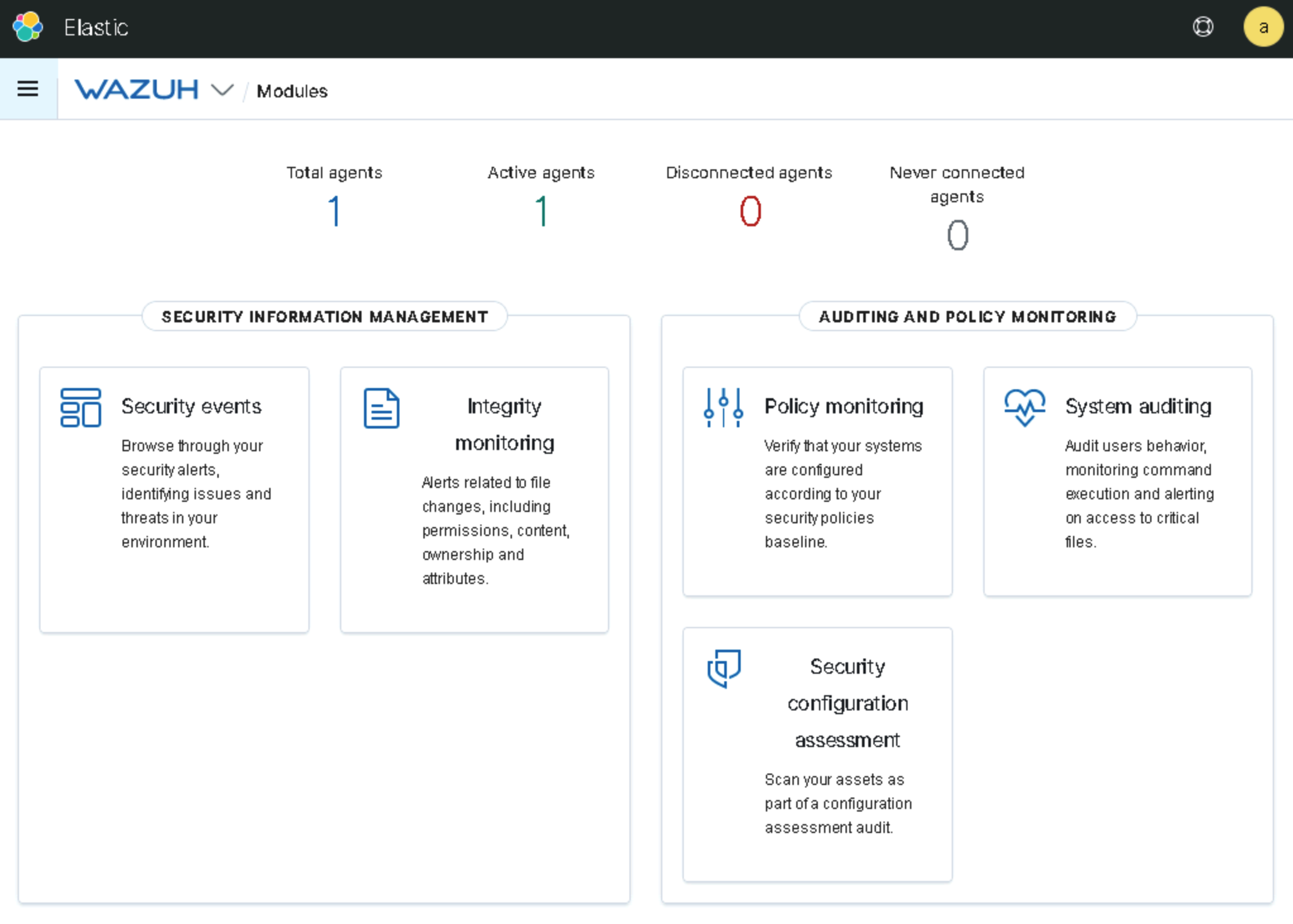Click the Elastic logo icon
Screen dimensions: 1293x924
pyautogui.click(x=28, y=27)
